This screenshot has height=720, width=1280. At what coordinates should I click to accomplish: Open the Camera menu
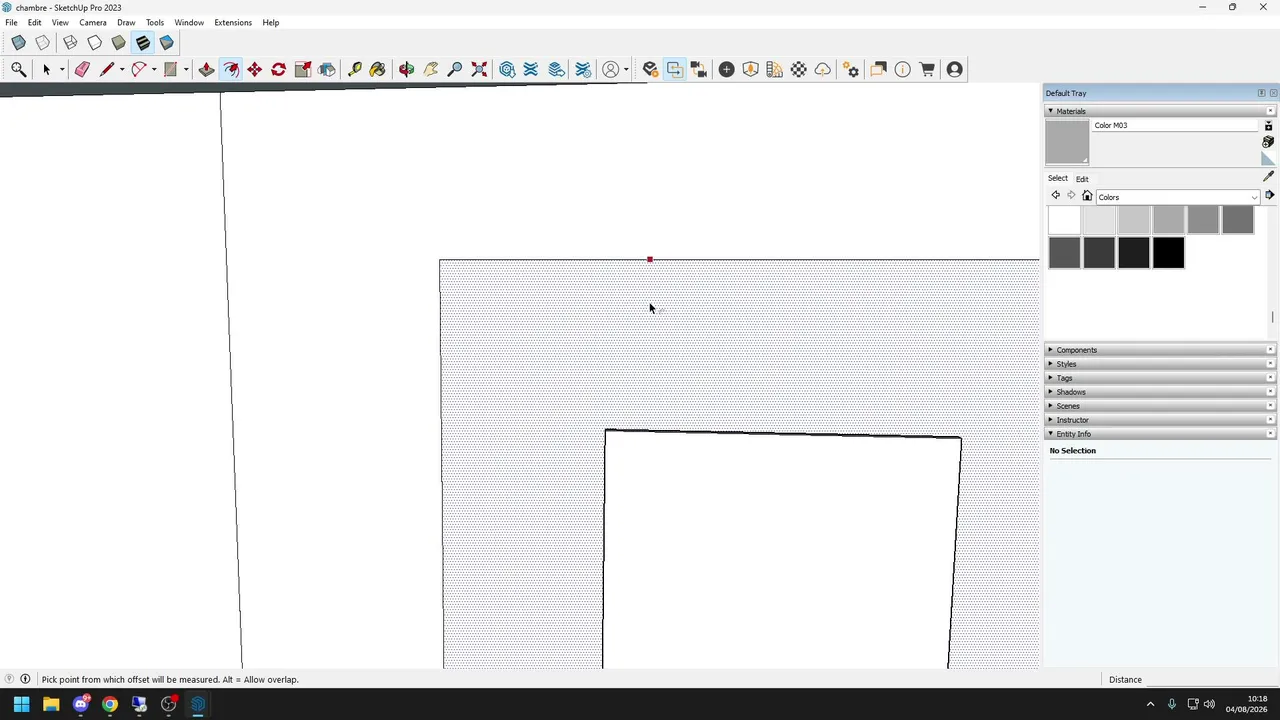pyautogui.click(x=93, y=22)
